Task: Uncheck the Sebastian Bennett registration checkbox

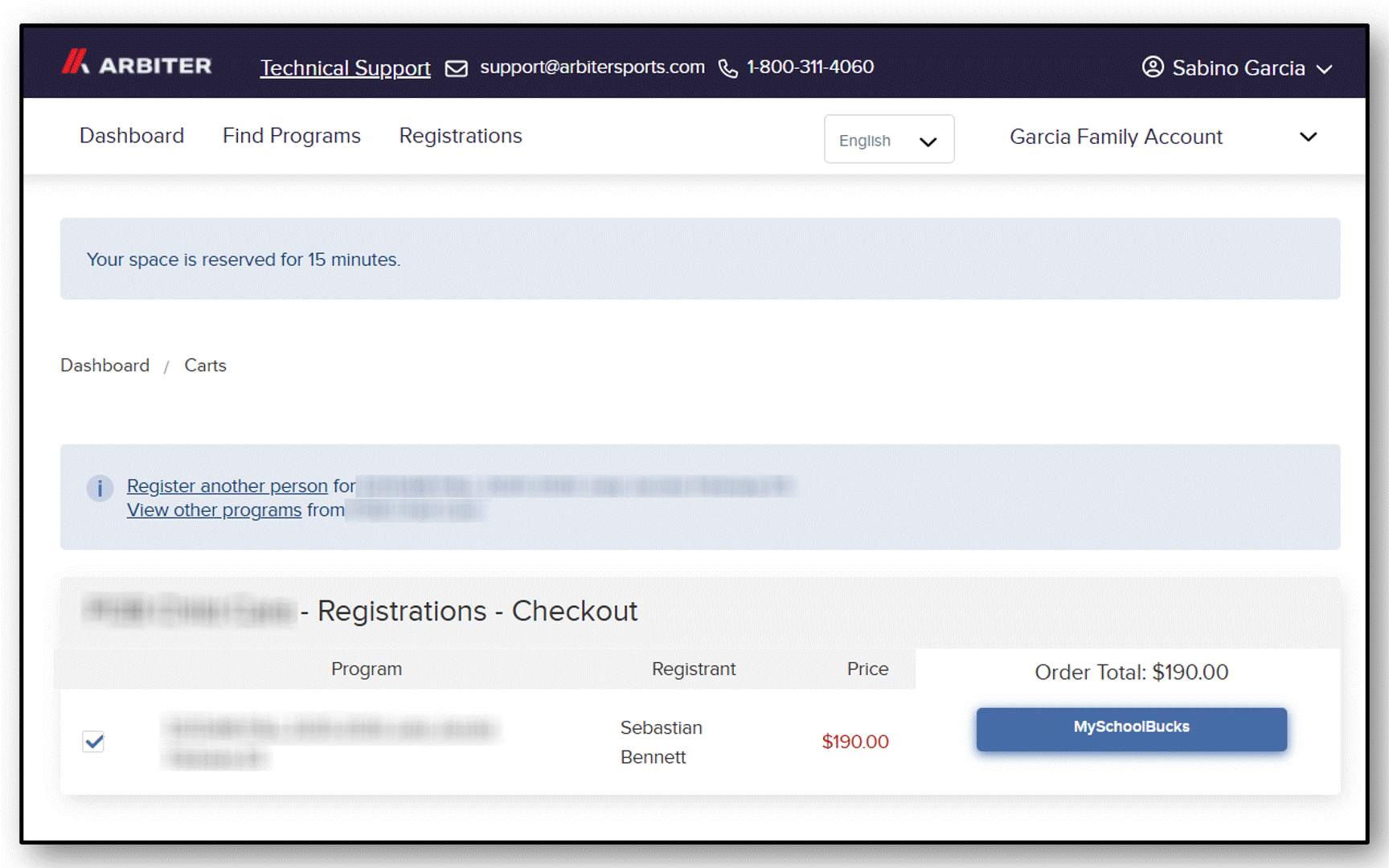Action: 94,741
